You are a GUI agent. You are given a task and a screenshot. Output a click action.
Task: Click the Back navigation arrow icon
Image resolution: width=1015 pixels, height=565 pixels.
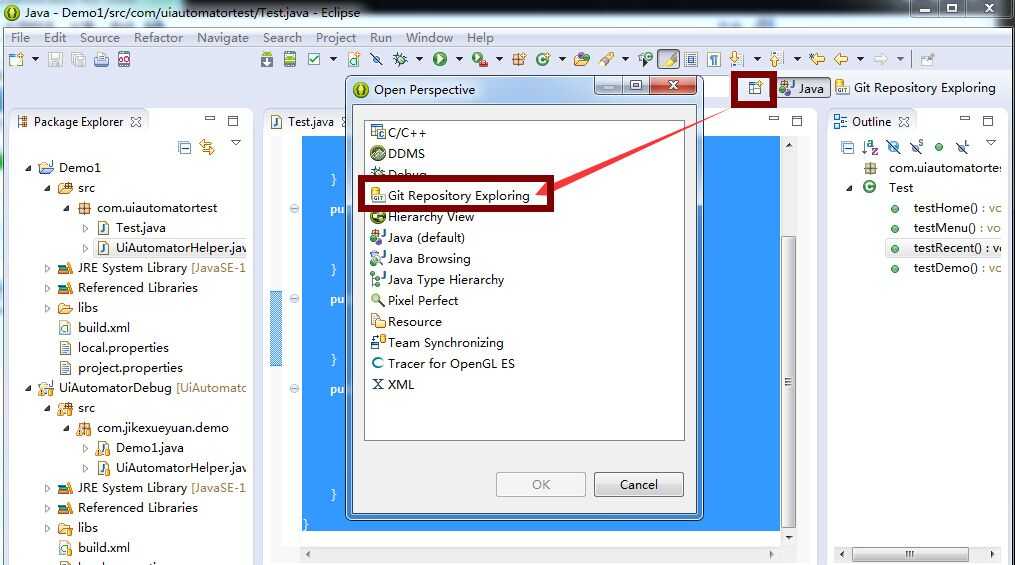pyautogui.click(x=841, y=60)
